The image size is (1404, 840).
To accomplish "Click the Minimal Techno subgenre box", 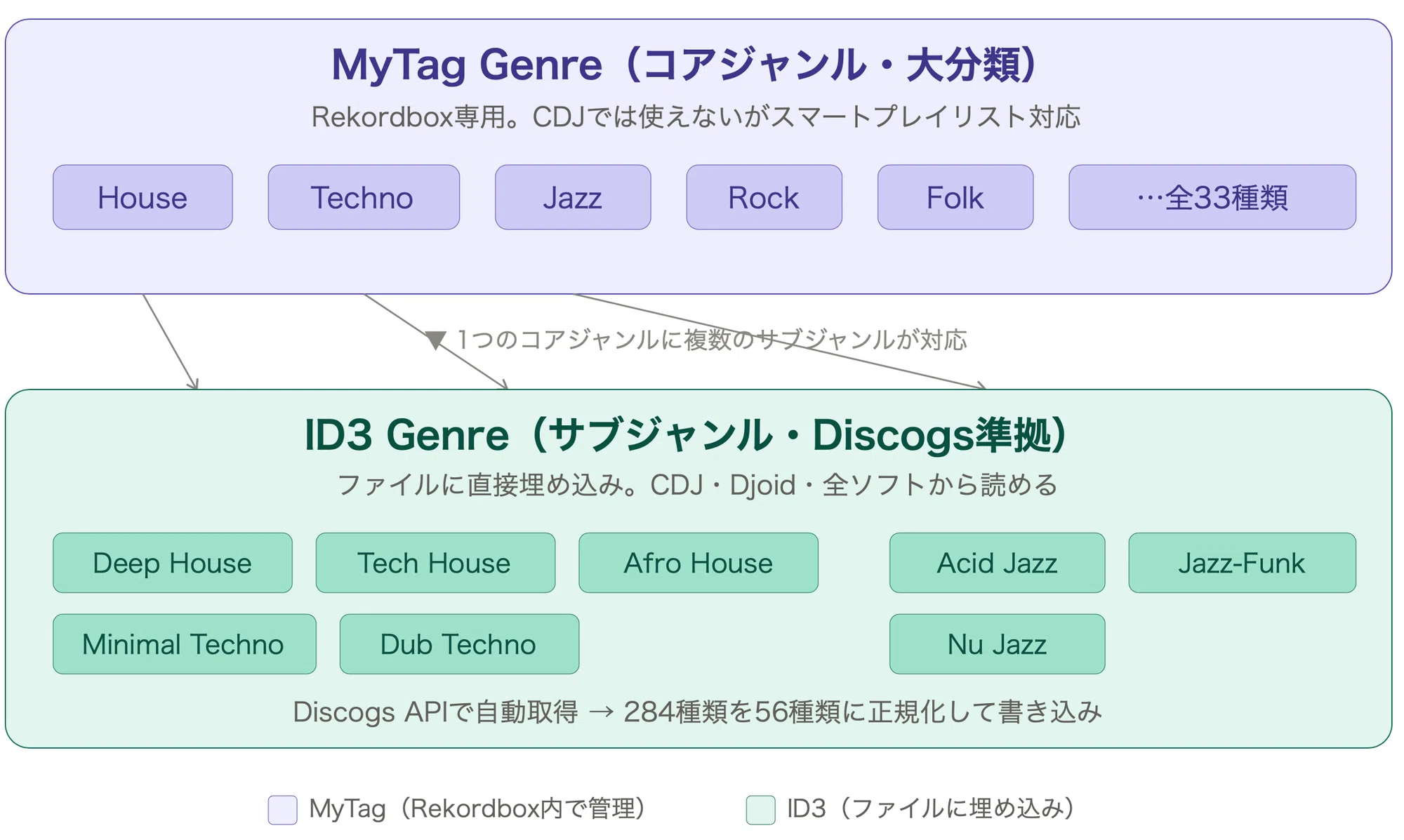I will click(185, 644).
